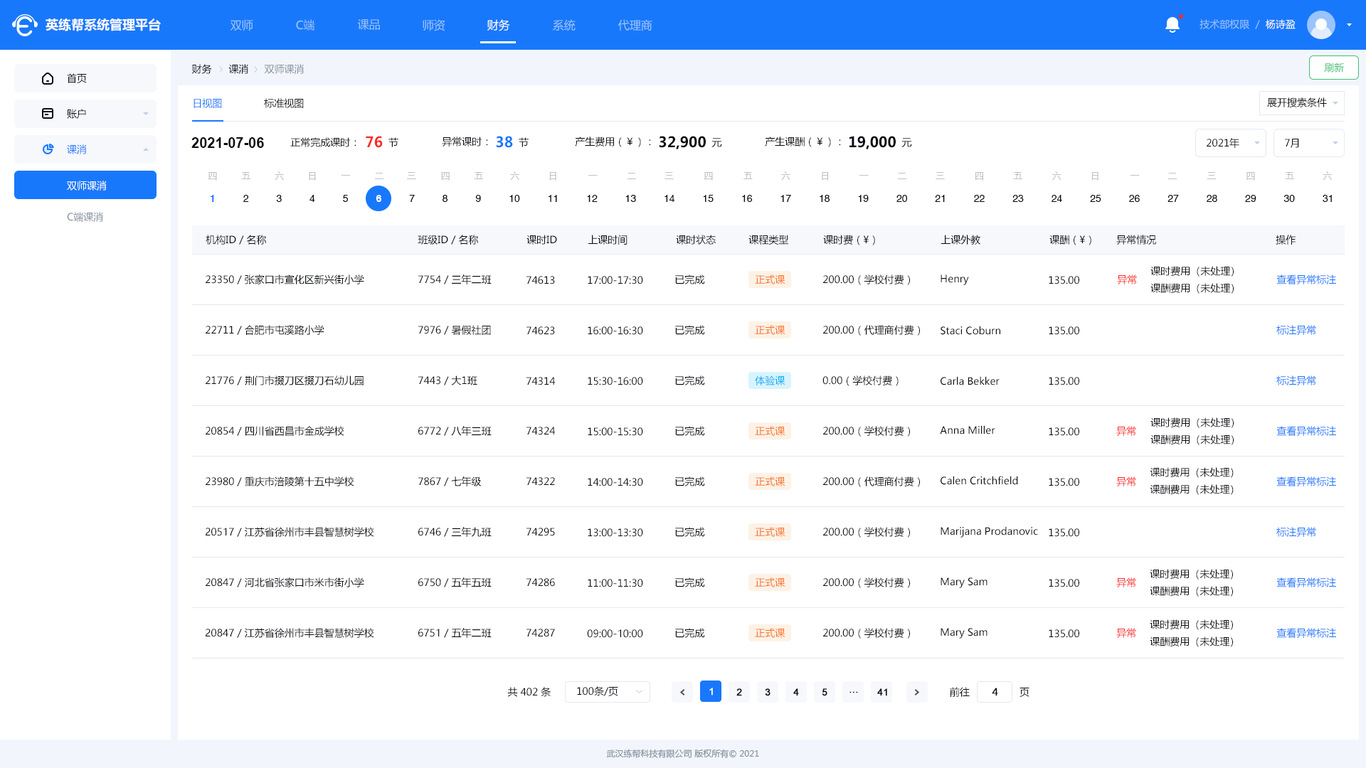Image resolution: width=1366 pixels, height=768 pixels.
Task: Collapse the 课消 sidebar section arrow
Action: click(x=145, y=149)
